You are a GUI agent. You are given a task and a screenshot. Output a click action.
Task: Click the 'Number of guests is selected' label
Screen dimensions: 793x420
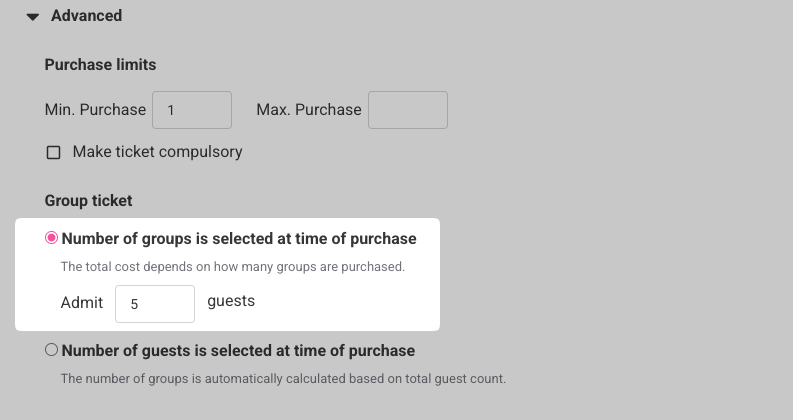pyautogui.click(x=238, y=350)
